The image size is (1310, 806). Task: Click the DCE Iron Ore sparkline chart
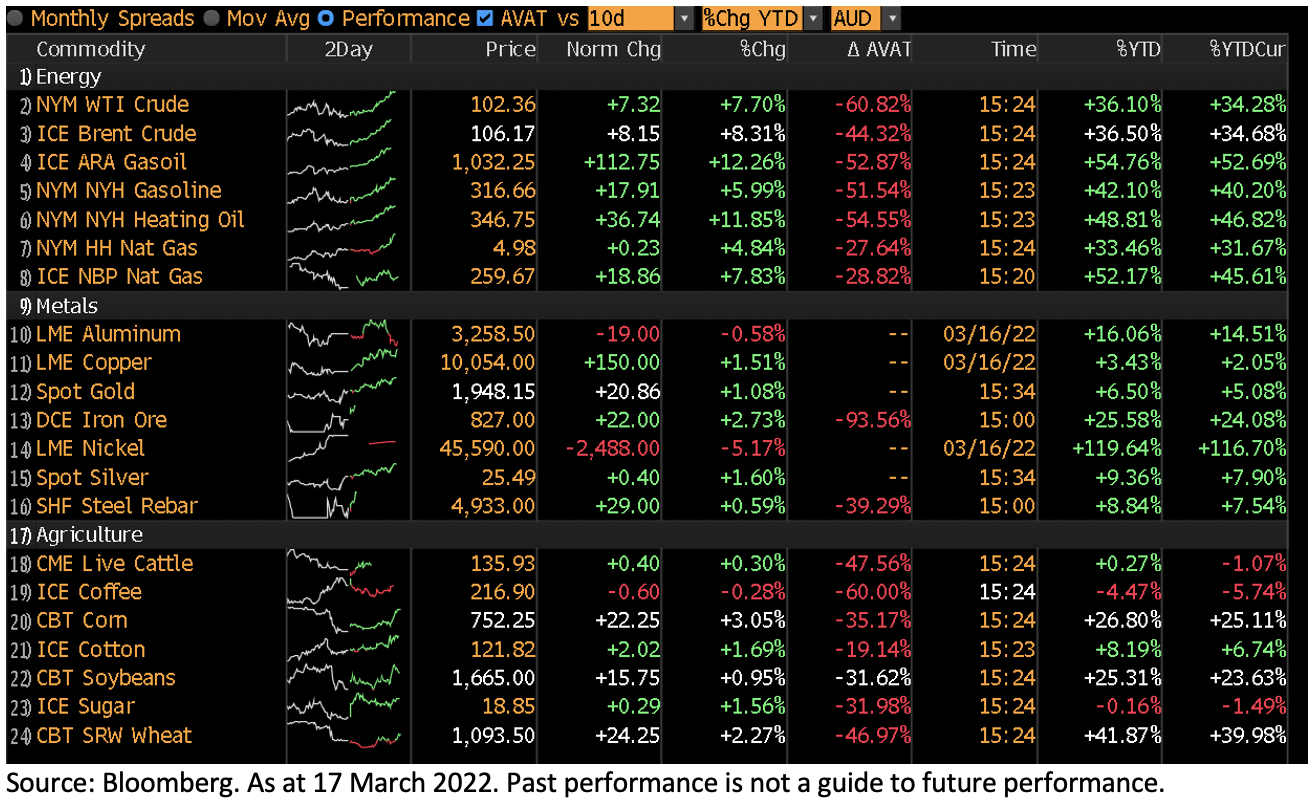[341, 420]
